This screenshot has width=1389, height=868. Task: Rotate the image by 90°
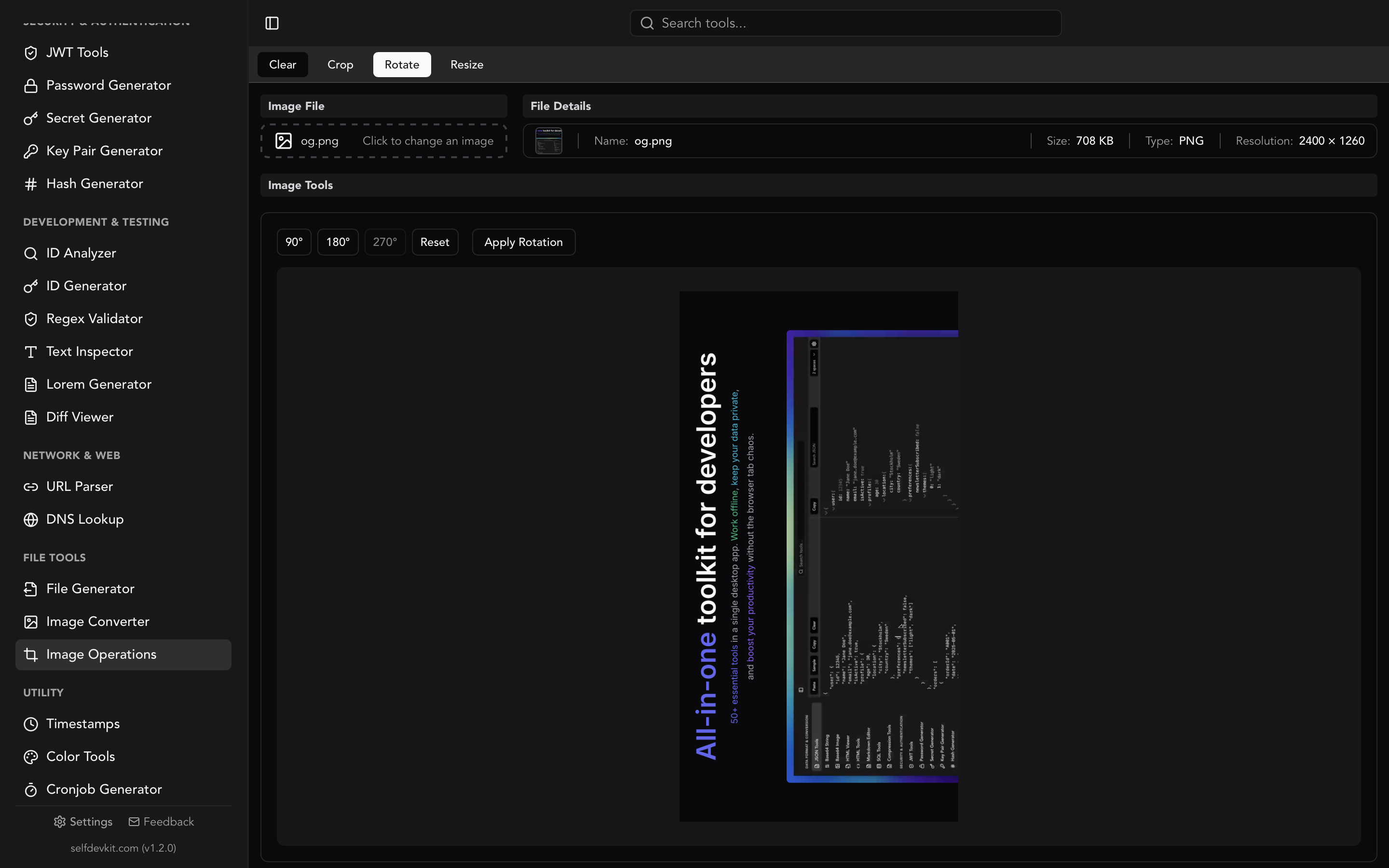click(294, 242)
